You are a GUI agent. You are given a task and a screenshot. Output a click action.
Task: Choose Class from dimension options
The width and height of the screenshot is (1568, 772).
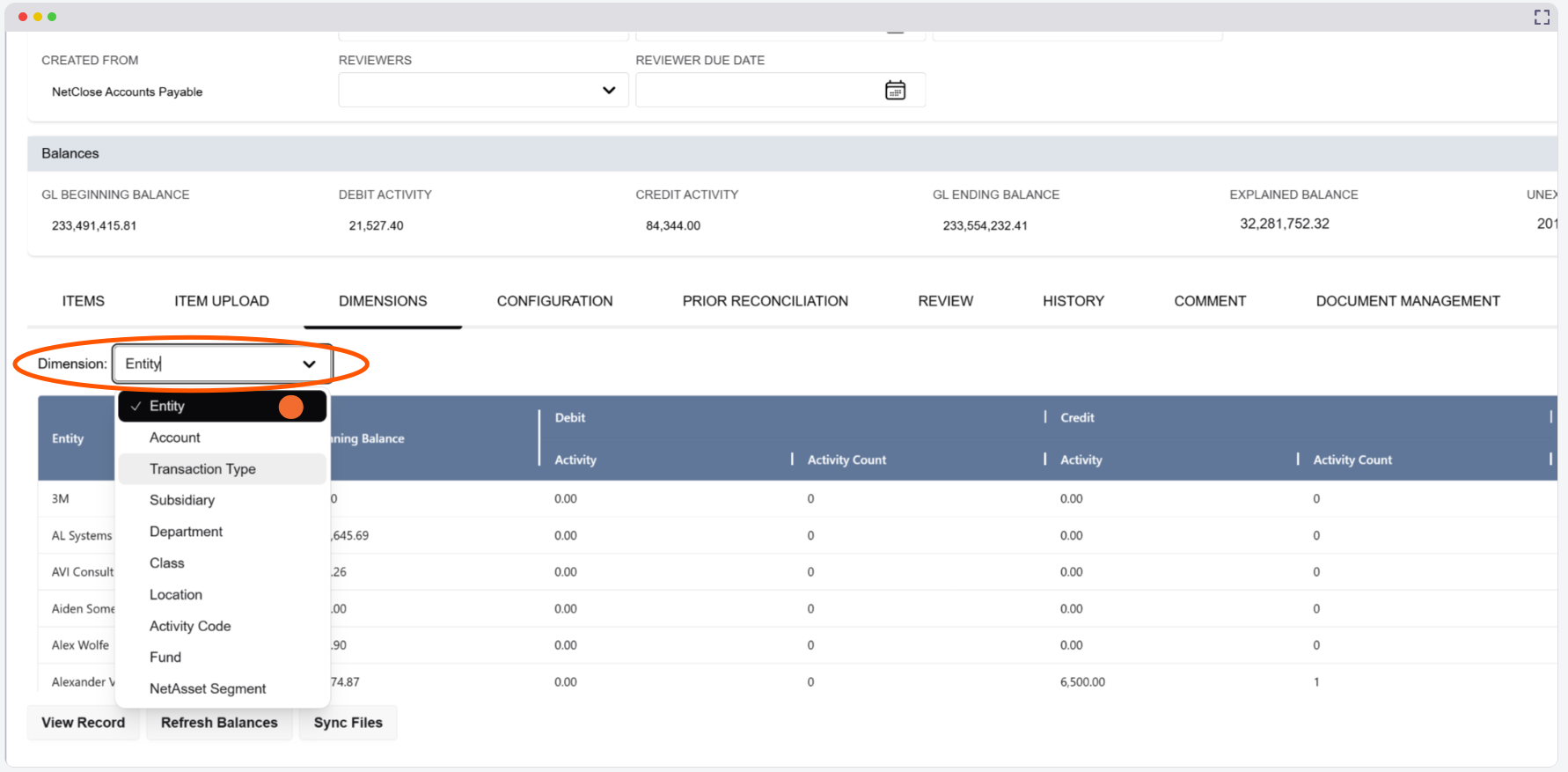click(167, 563)
